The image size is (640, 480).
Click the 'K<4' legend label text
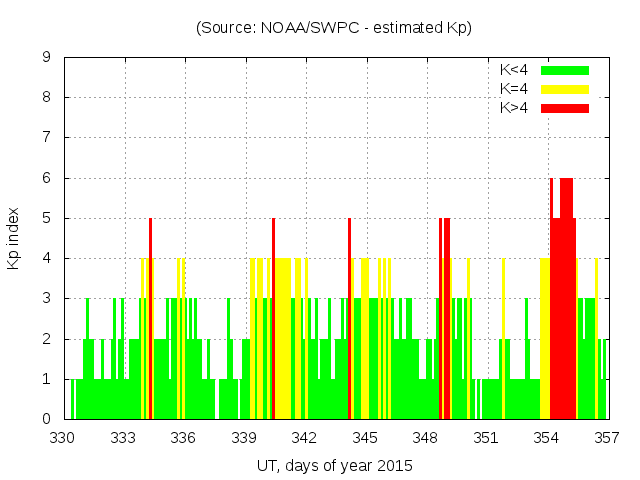pyautogui.click(x=515, y=70)
